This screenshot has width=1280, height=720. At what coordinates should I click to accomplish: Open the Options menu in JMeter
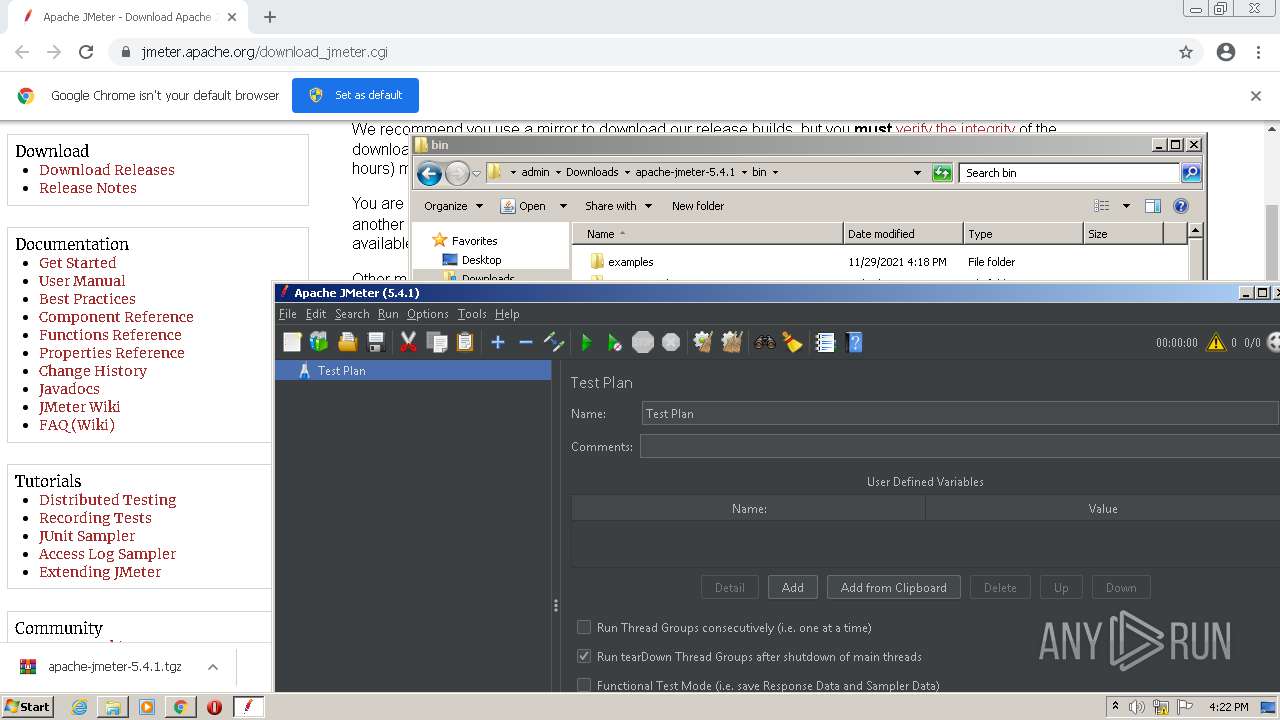click(428, 313)
